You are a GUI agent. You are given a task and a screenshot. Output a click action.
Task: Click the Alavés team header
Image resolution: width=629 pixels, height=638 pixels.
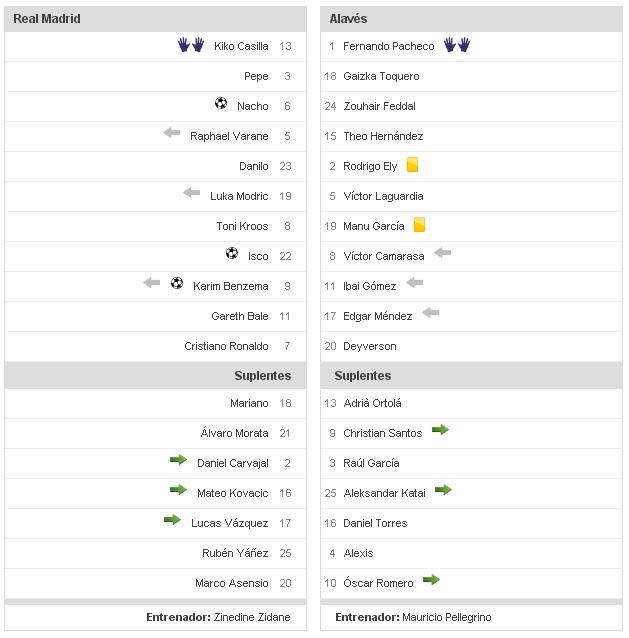point(350,19)
